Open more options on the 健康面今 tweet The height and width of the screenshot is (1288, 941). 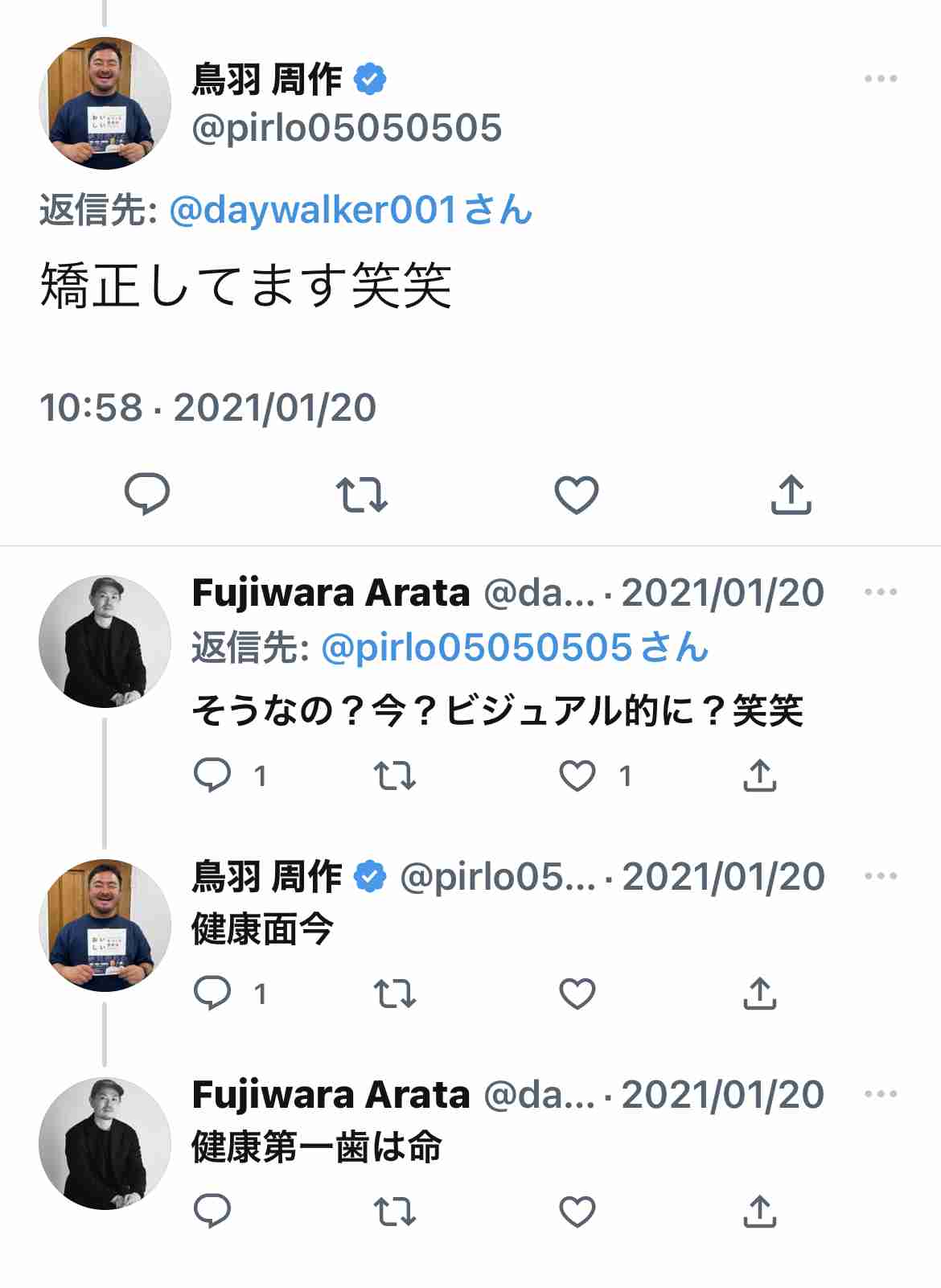click(x=881, y=876)
